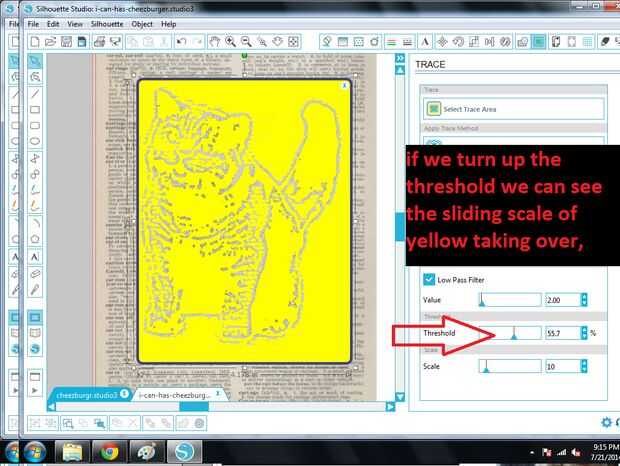
Task: Close trace selection with the x mark
Action: pyautogui.click(x=345, y=85)
